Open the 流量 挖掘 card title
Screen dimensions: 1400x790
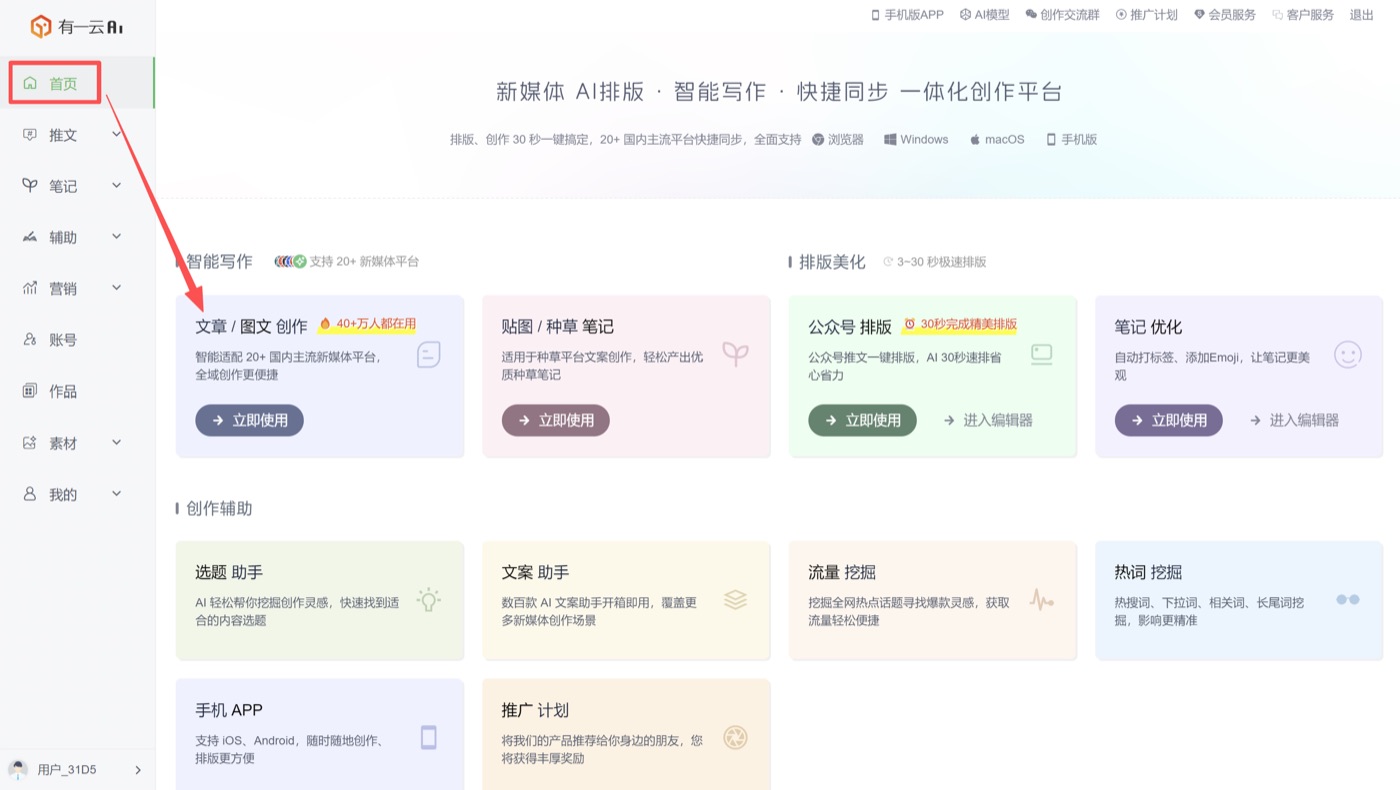point(842,572)
